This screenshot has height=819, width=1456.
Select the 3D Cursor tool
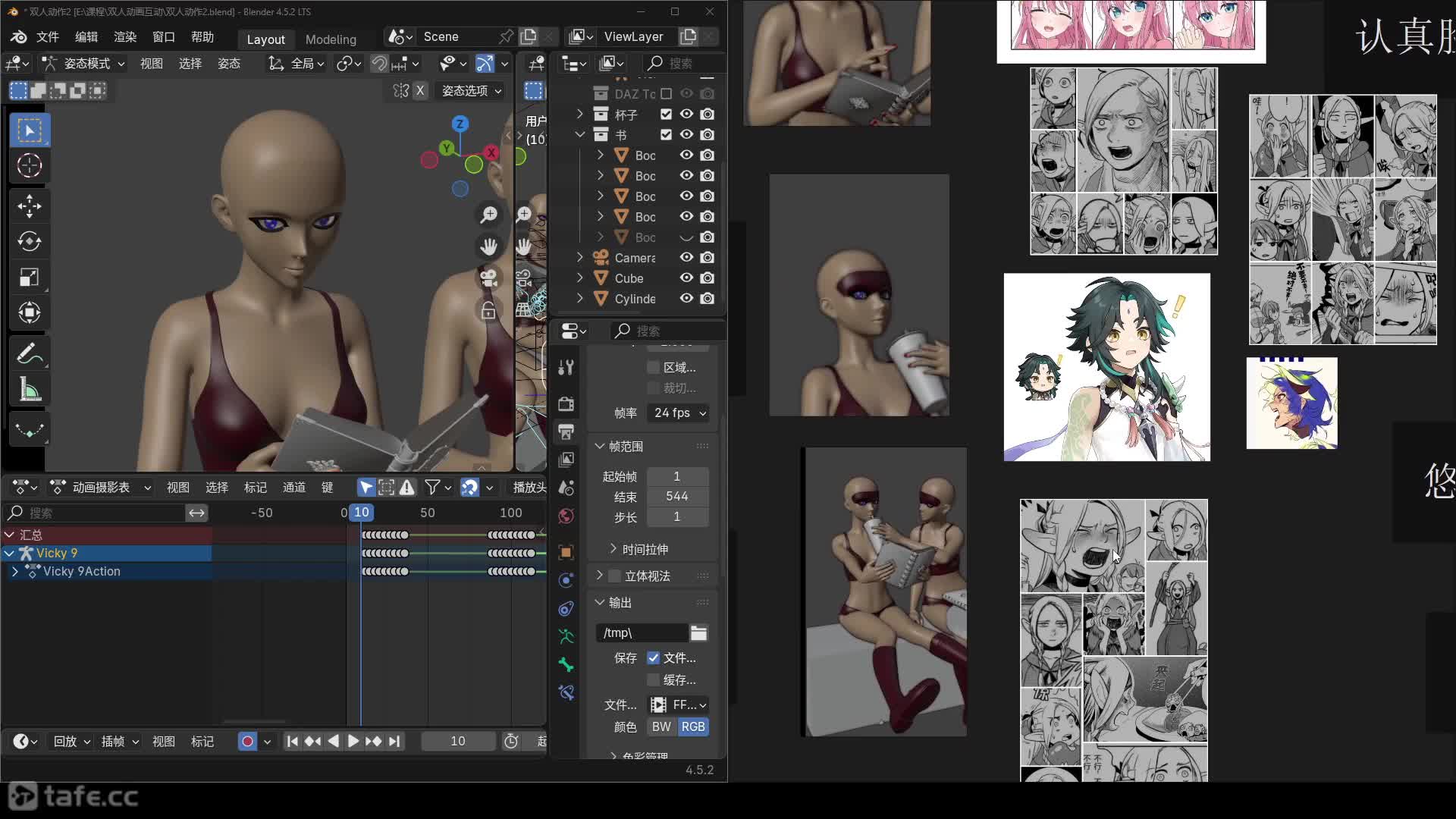pos(29,165)
